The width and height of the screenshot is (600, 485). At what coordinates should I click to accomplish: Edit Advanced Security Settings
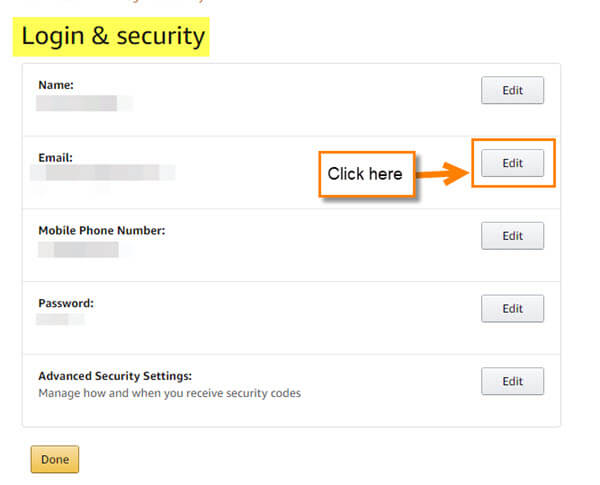[x=512, y=381]
